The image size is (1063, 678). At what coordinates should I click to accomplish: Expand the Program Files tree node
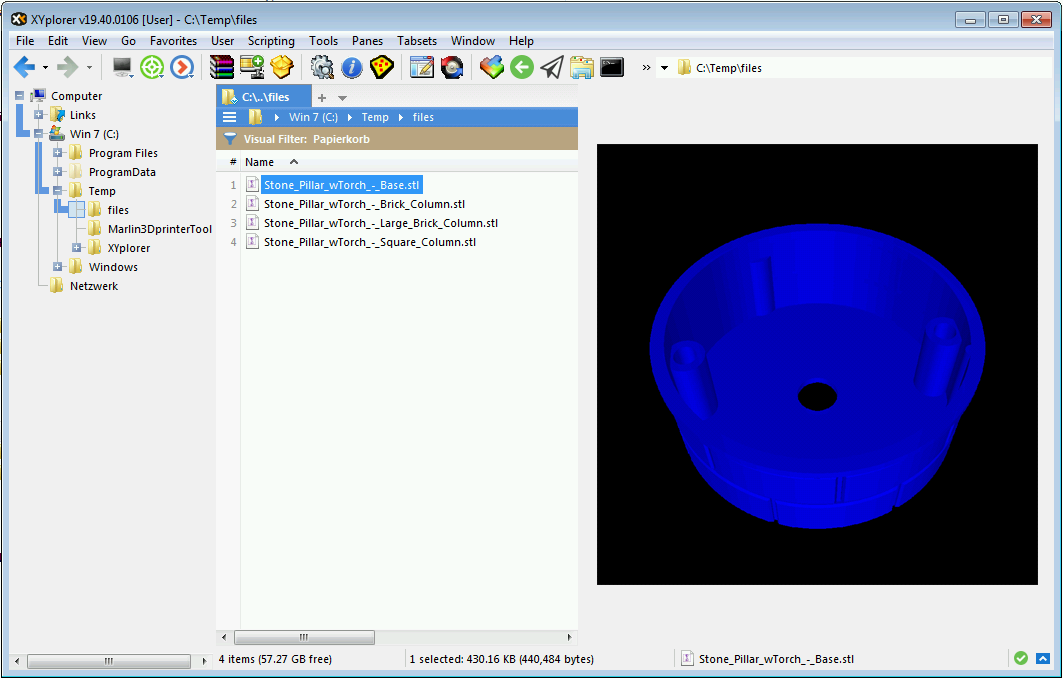click(x=58, y=153)
